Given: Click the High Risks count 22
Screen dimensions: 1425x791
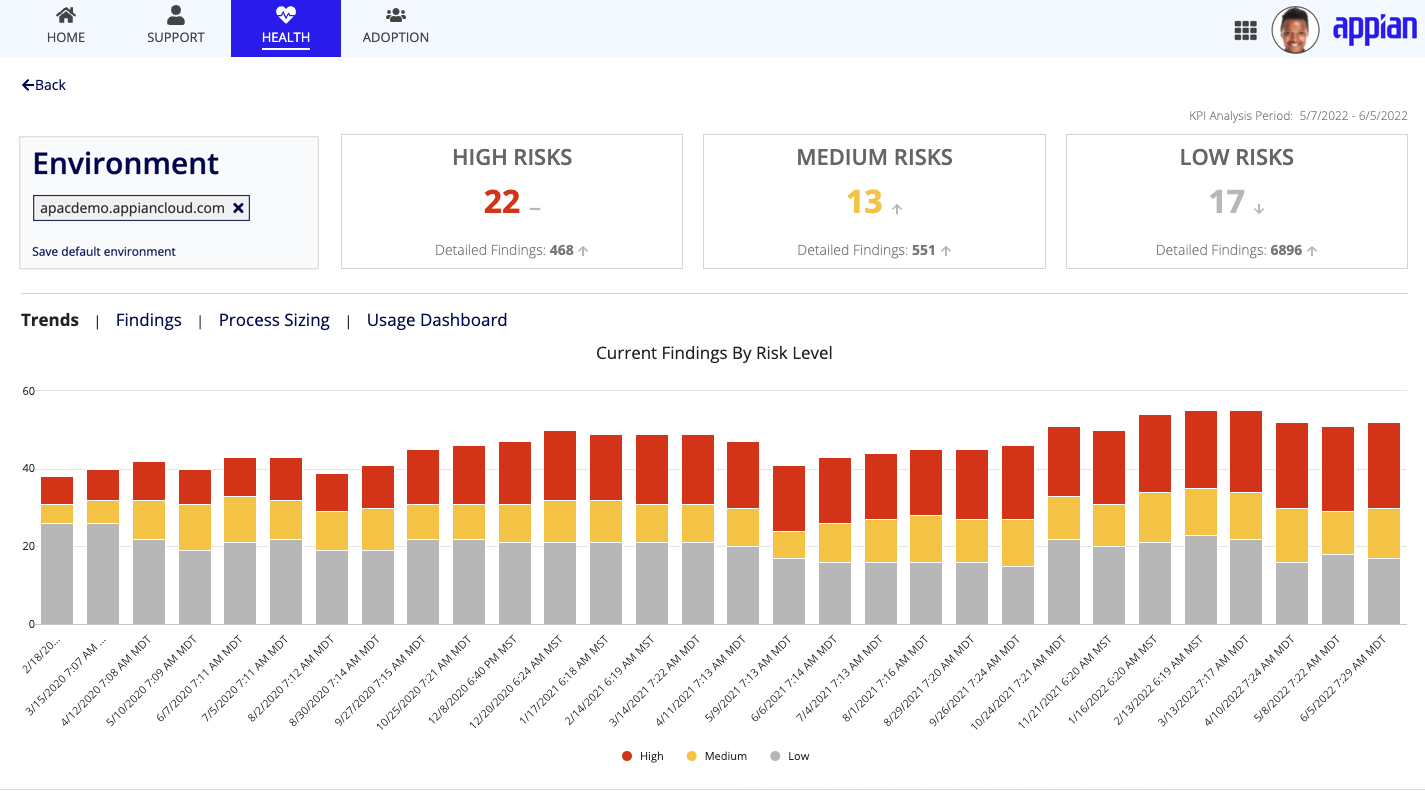Looking at the screenshot, I should 502,202.
